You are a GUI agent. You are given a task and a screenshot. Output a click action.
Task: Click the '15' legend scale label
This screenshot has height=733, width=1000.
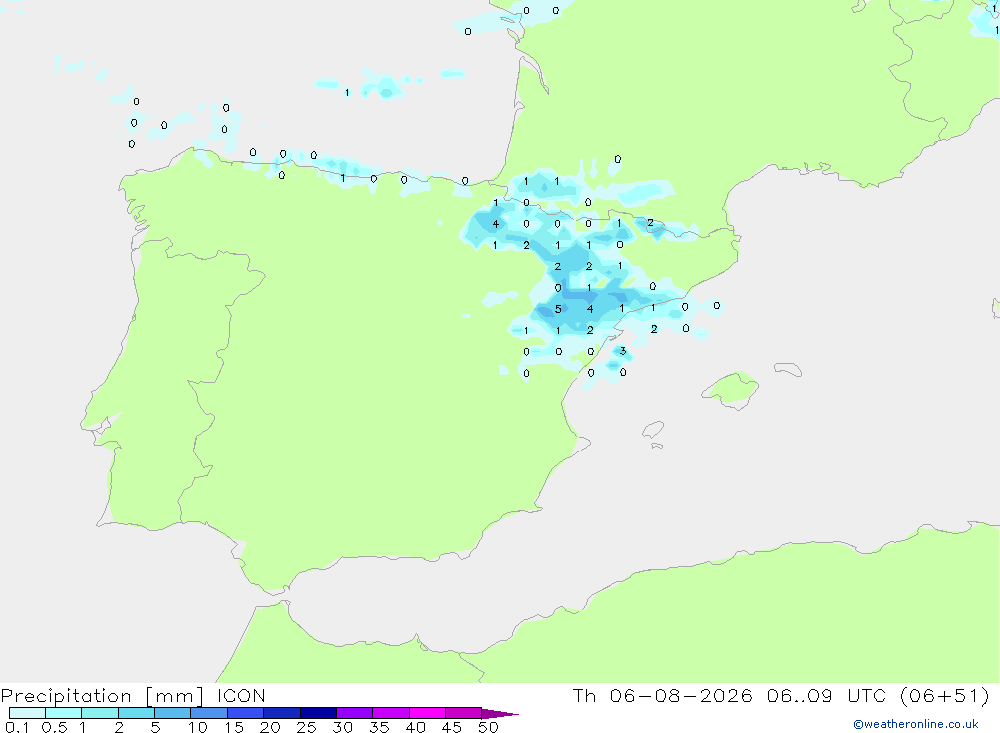(234, 727)
